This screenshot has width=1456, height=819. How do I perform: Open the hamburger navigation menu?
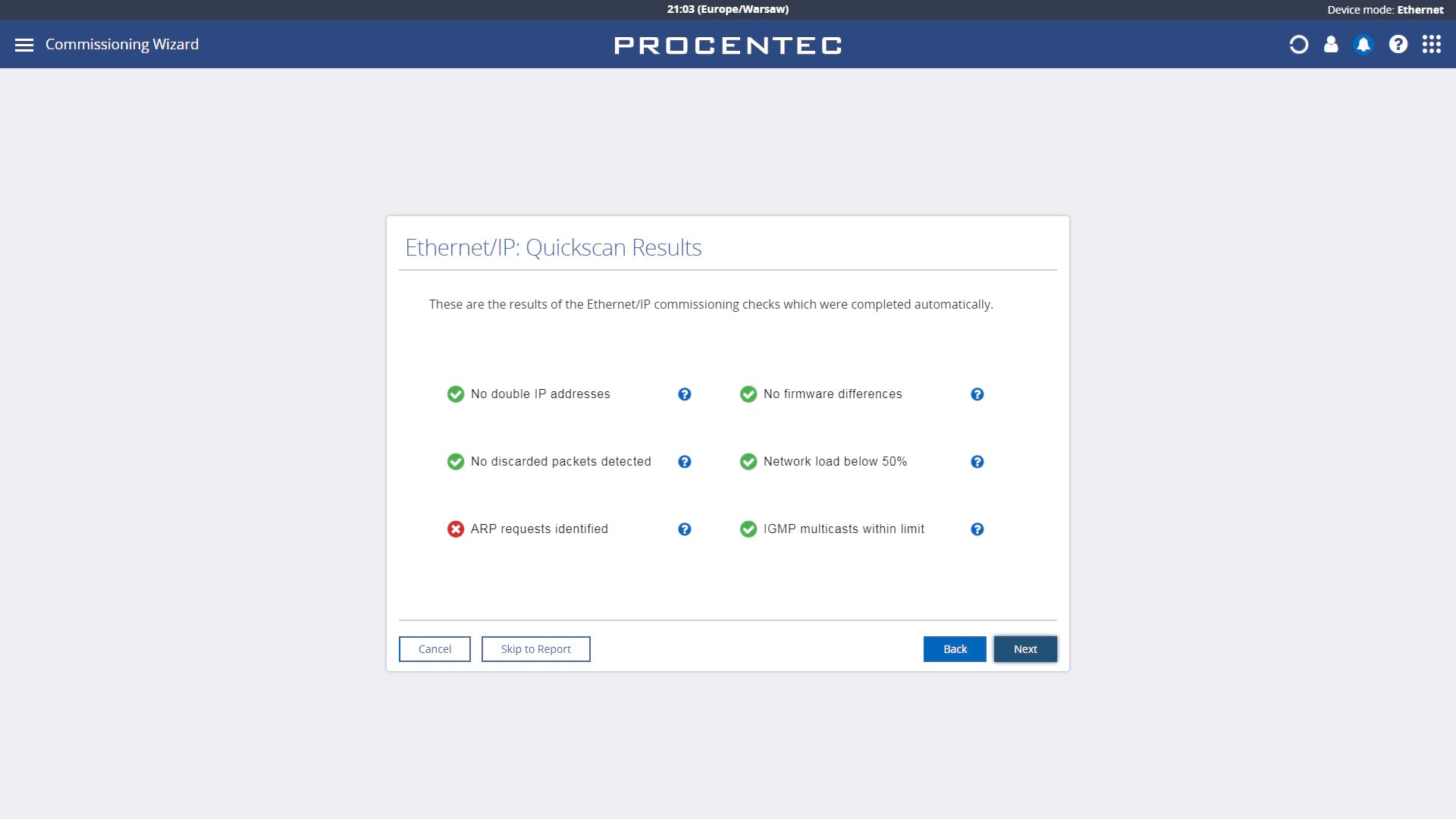point(24,45)
